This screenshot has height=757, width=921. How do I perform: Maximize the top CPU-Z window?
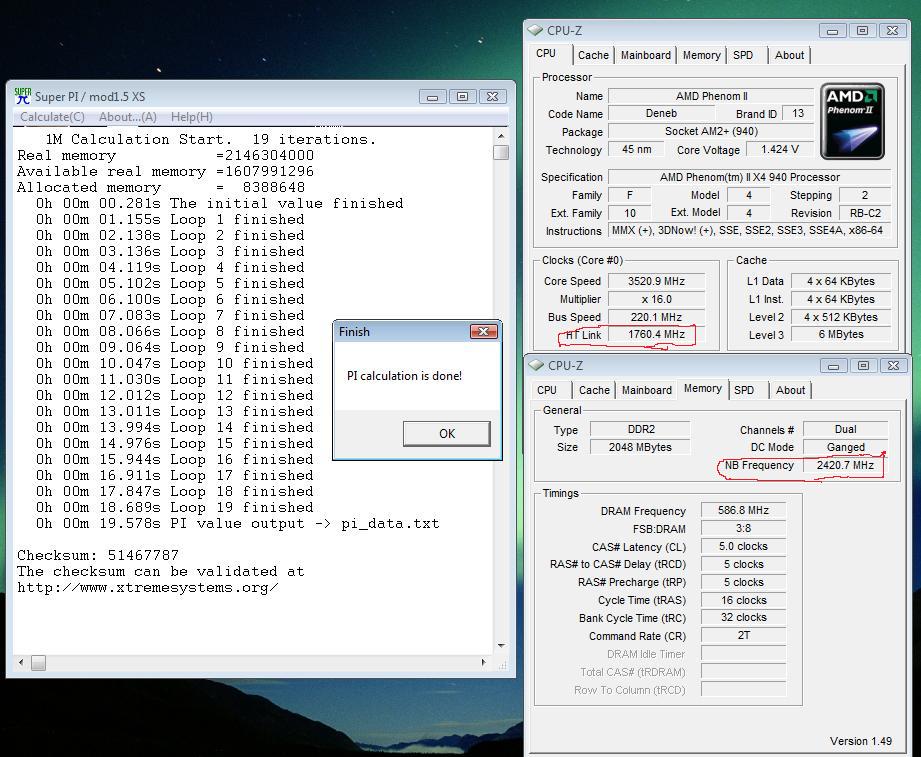pyautogui.click(x=862, y=31)
